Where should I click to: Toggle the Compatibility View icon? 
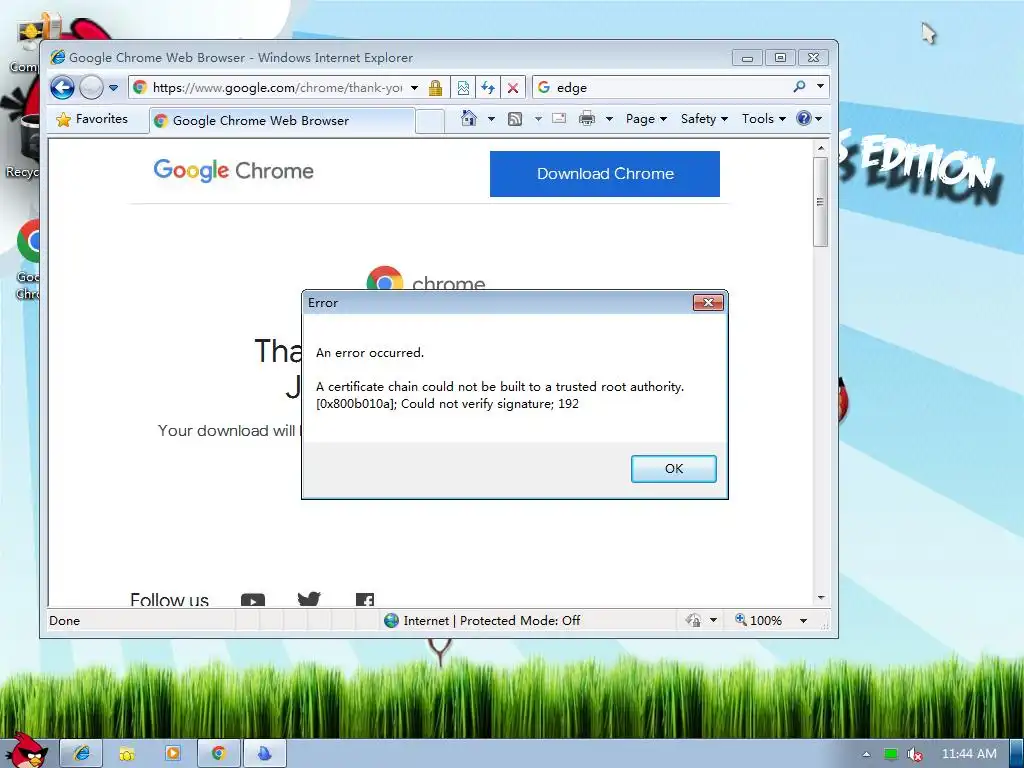[463, 88]
